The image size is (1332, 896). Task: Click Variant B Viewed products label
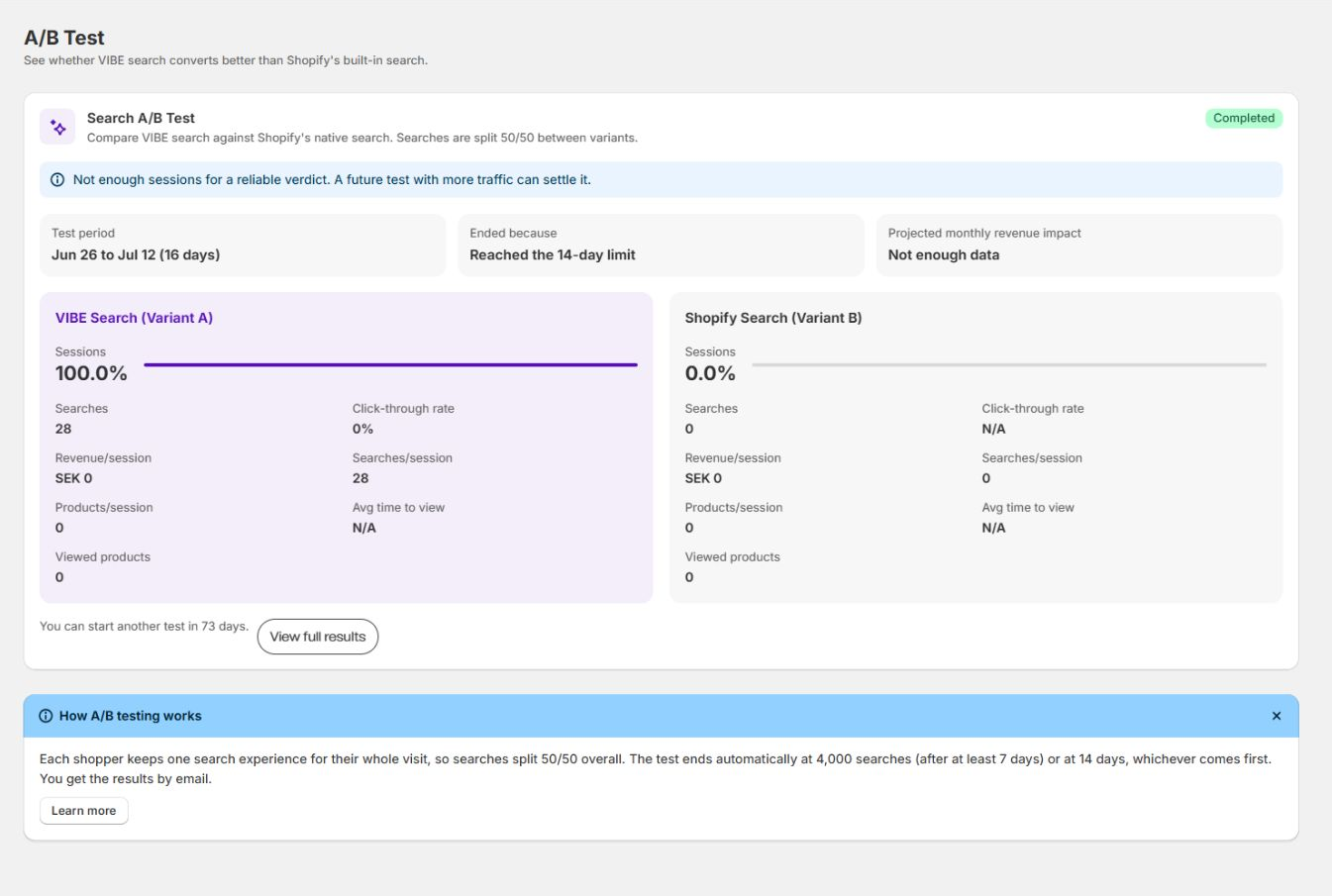tap(733, 557)
